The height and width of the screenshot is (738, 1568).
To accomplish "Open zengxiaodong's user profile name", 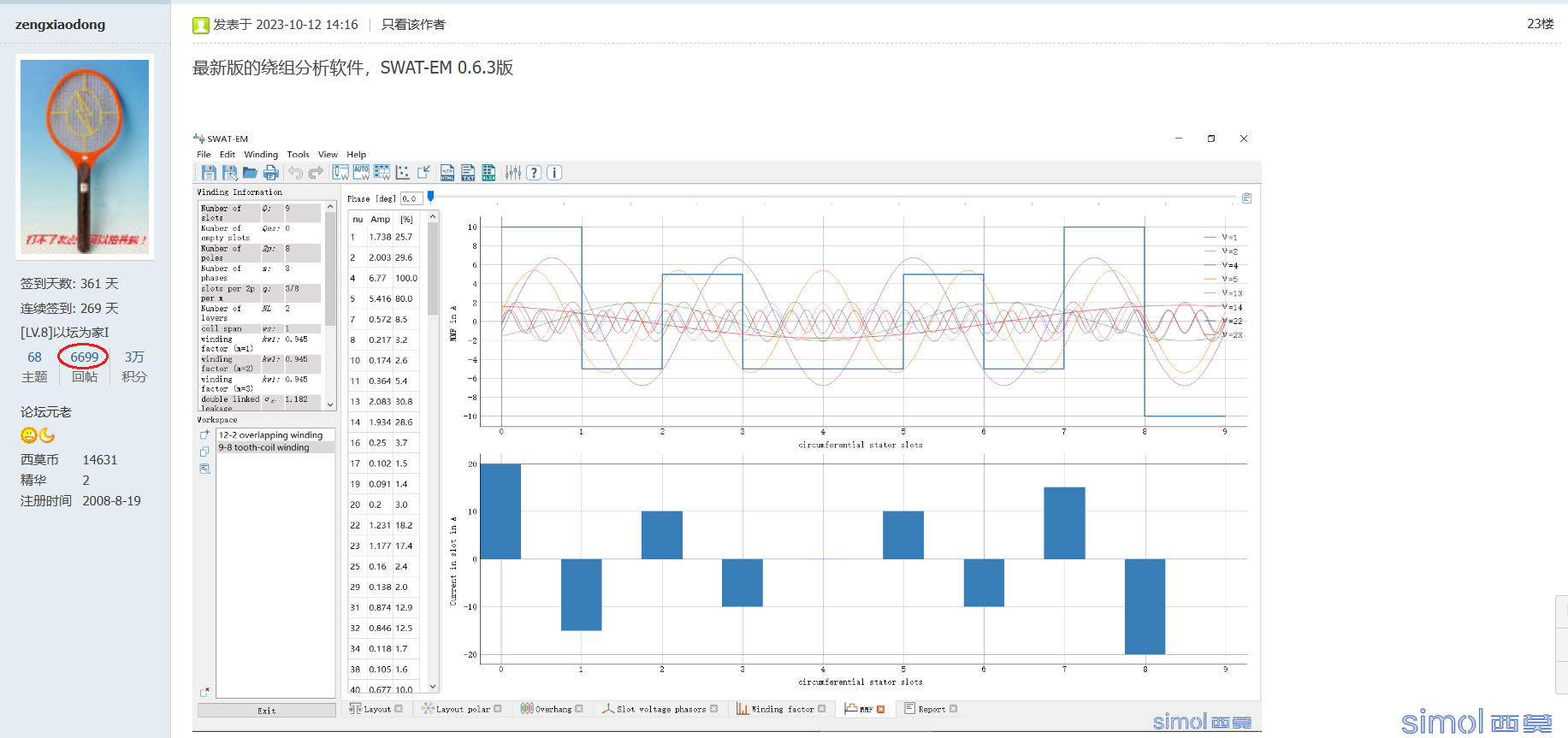I will (60, 25).
